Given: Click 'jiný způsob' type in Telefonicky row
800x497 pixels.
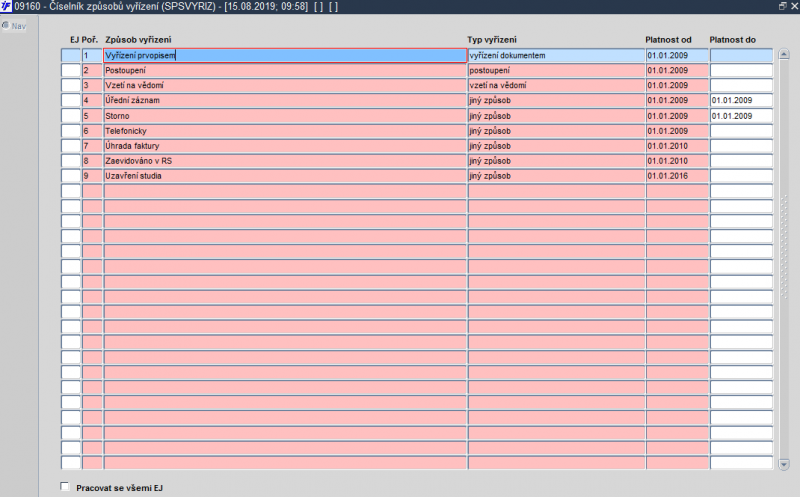Looking at the screenshot, I should [x=557, y=131].
